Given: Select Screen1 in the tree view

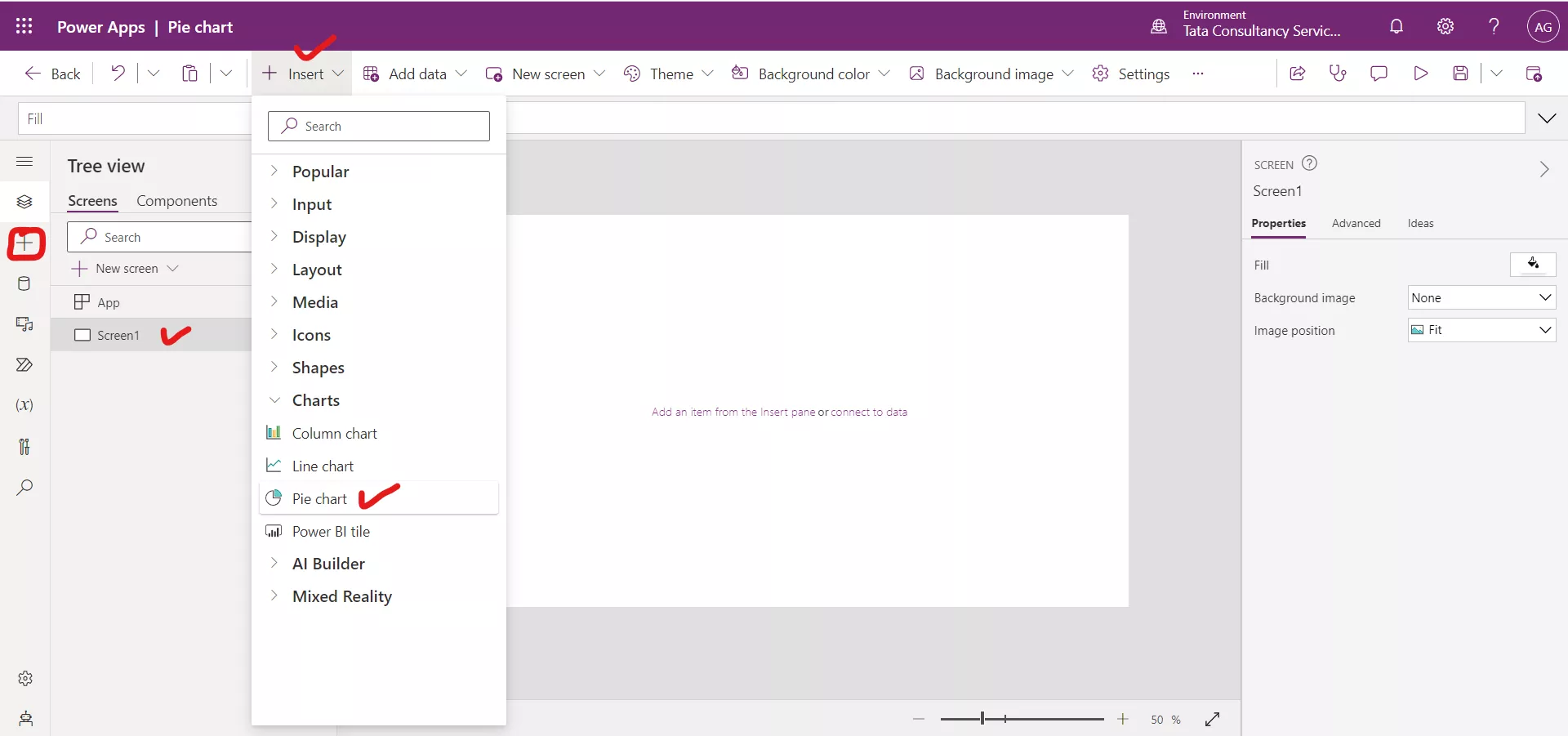Looking at the screenshot, I should coord(118,335).
